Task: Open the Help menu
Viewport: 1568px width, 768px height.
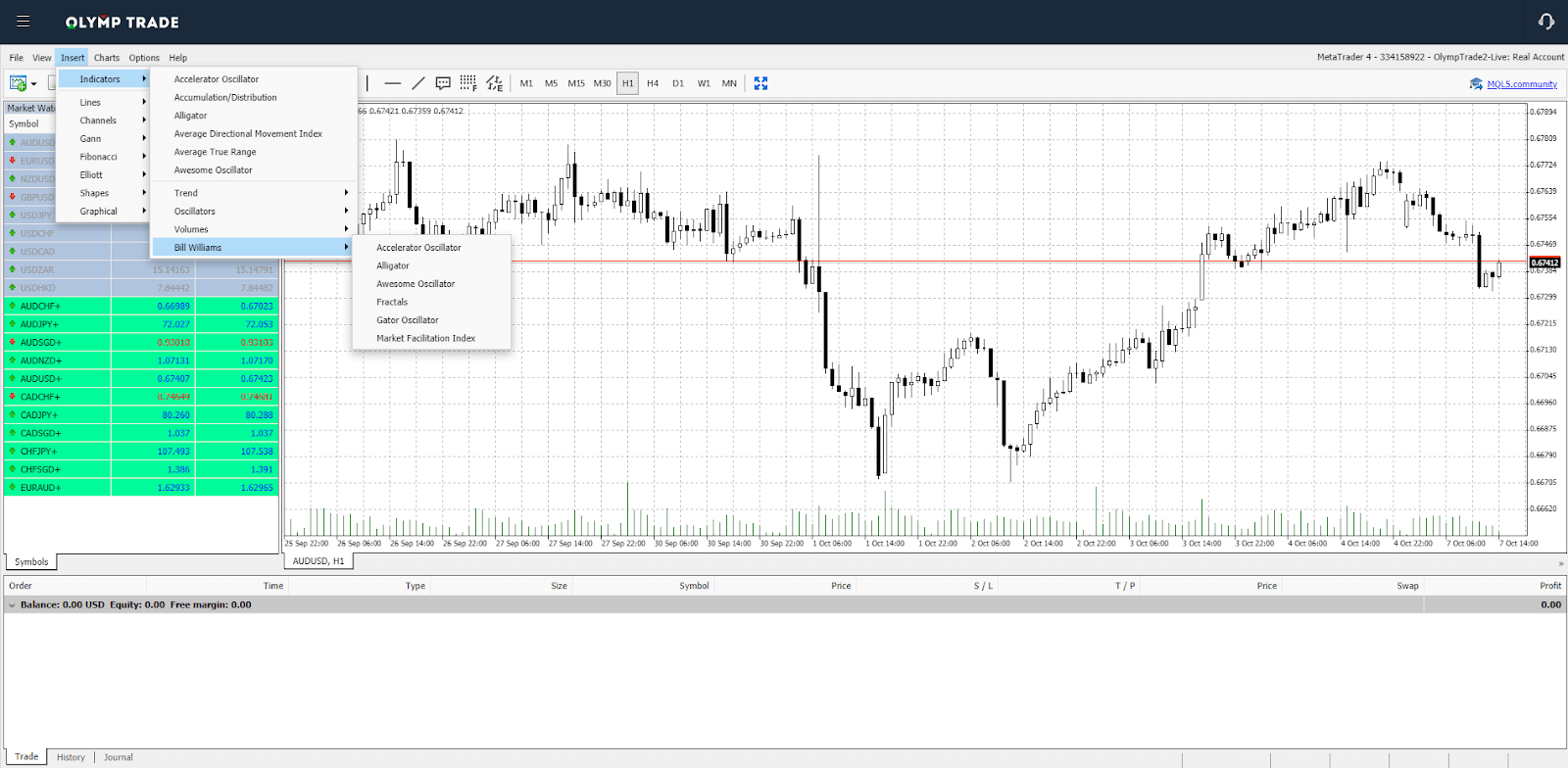Action: pos(177,58)
